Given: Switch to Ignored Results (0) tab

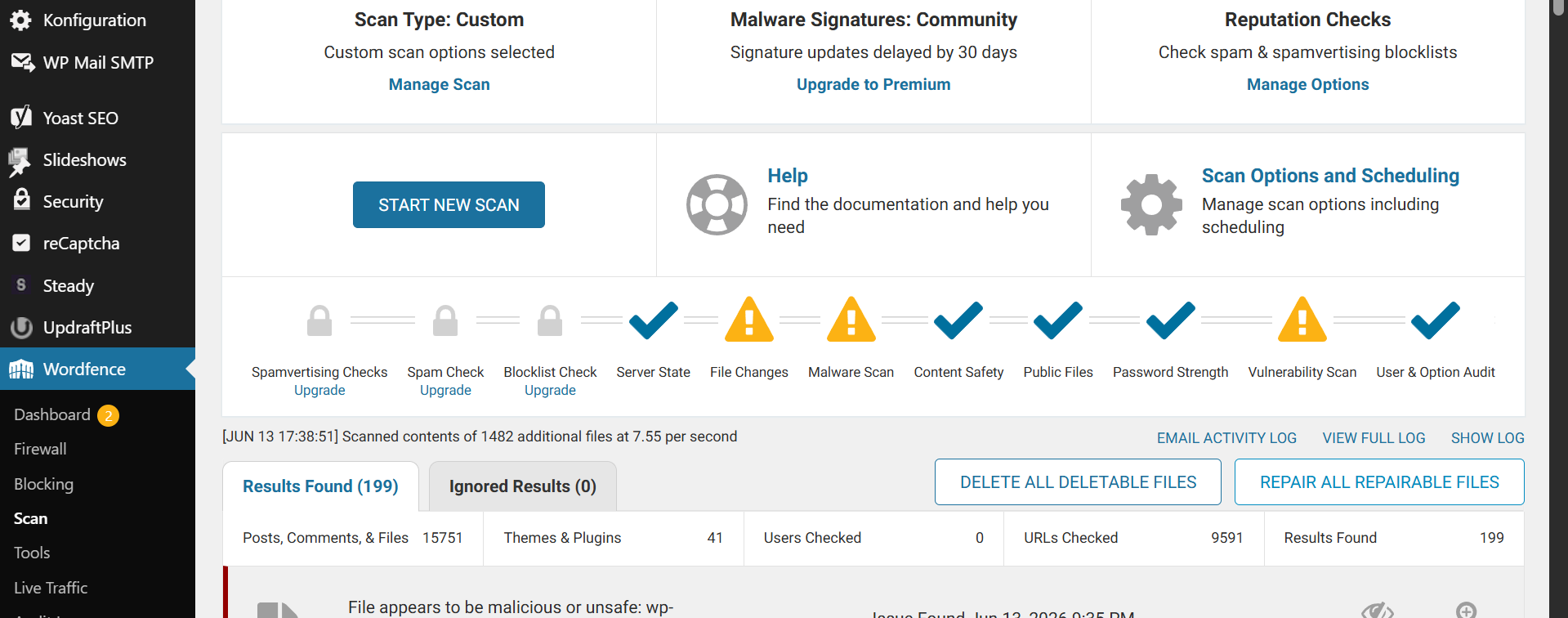Looking at the screenshot, I should (x=523, y=486).
